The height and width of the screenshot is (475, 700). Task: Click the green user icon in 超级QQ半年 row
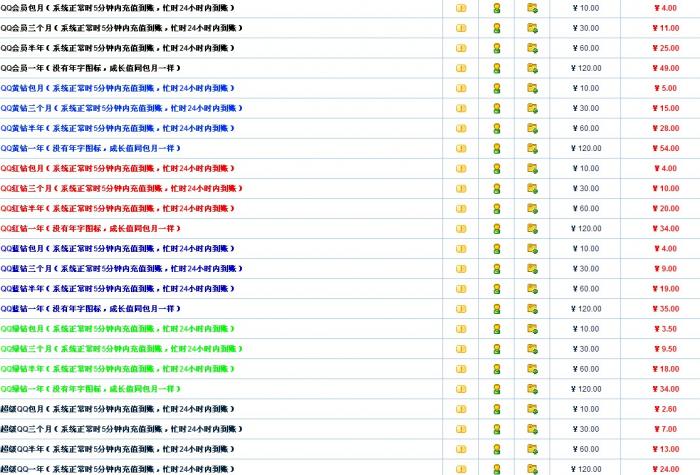click(496, 450)
